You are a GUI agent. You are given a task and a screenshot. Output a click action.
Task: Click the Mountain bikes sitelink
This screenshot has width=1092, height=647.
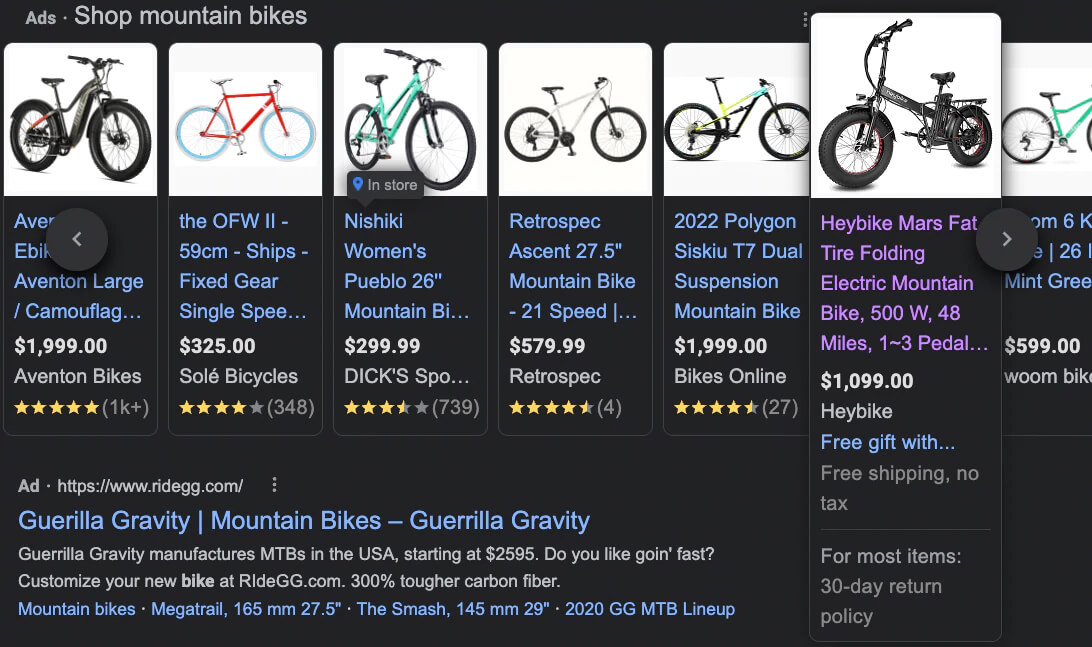(77, 609)
